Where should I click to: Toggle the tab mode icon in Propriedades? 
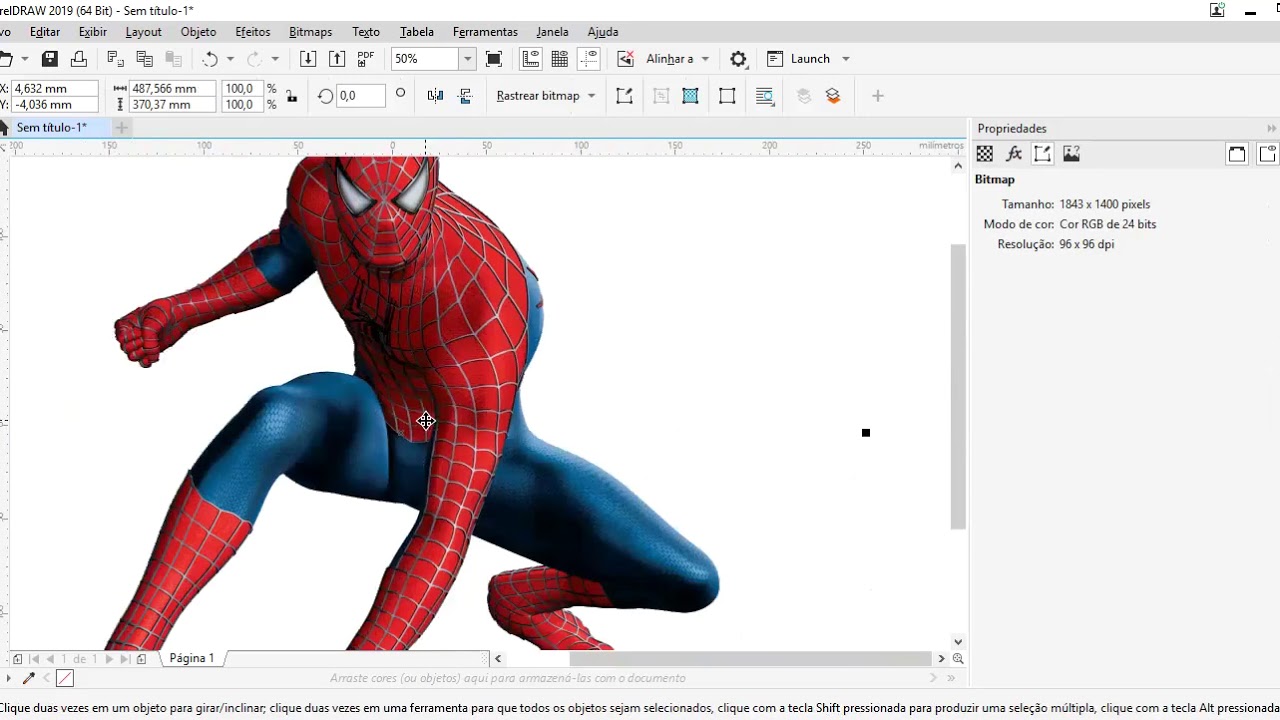tap(1267, 154)
